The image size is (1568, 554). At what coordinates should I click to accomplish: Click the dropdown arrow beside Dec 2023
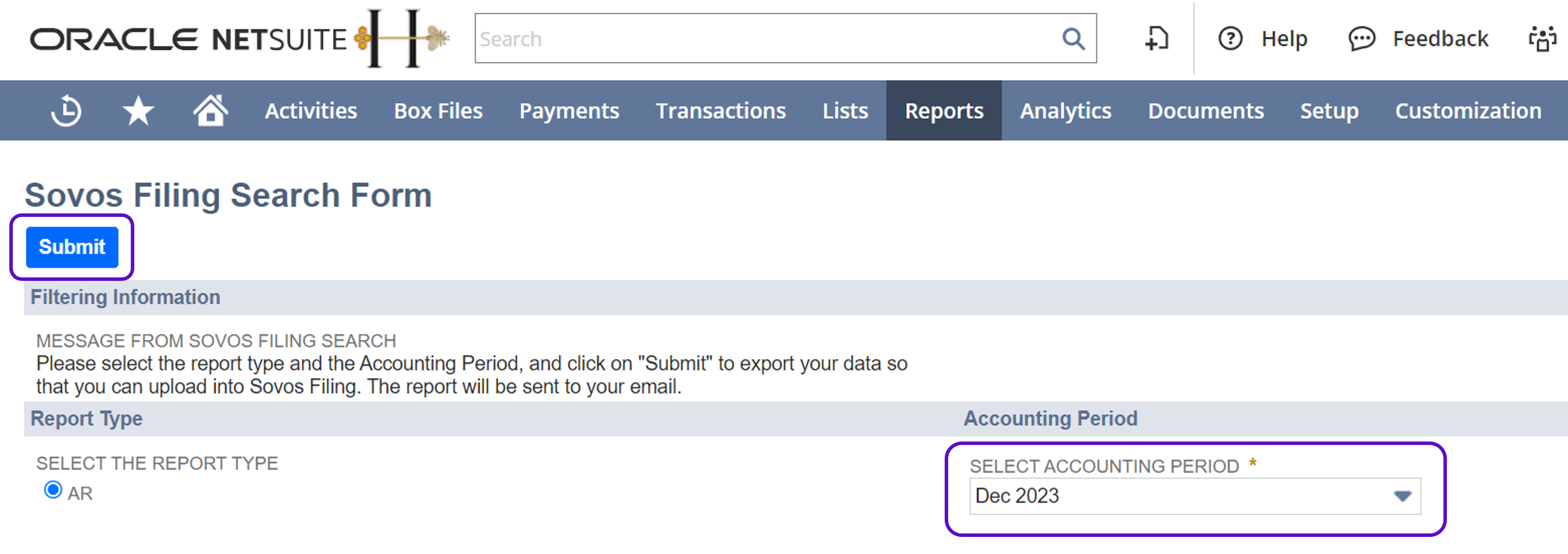click(1402, 496)
